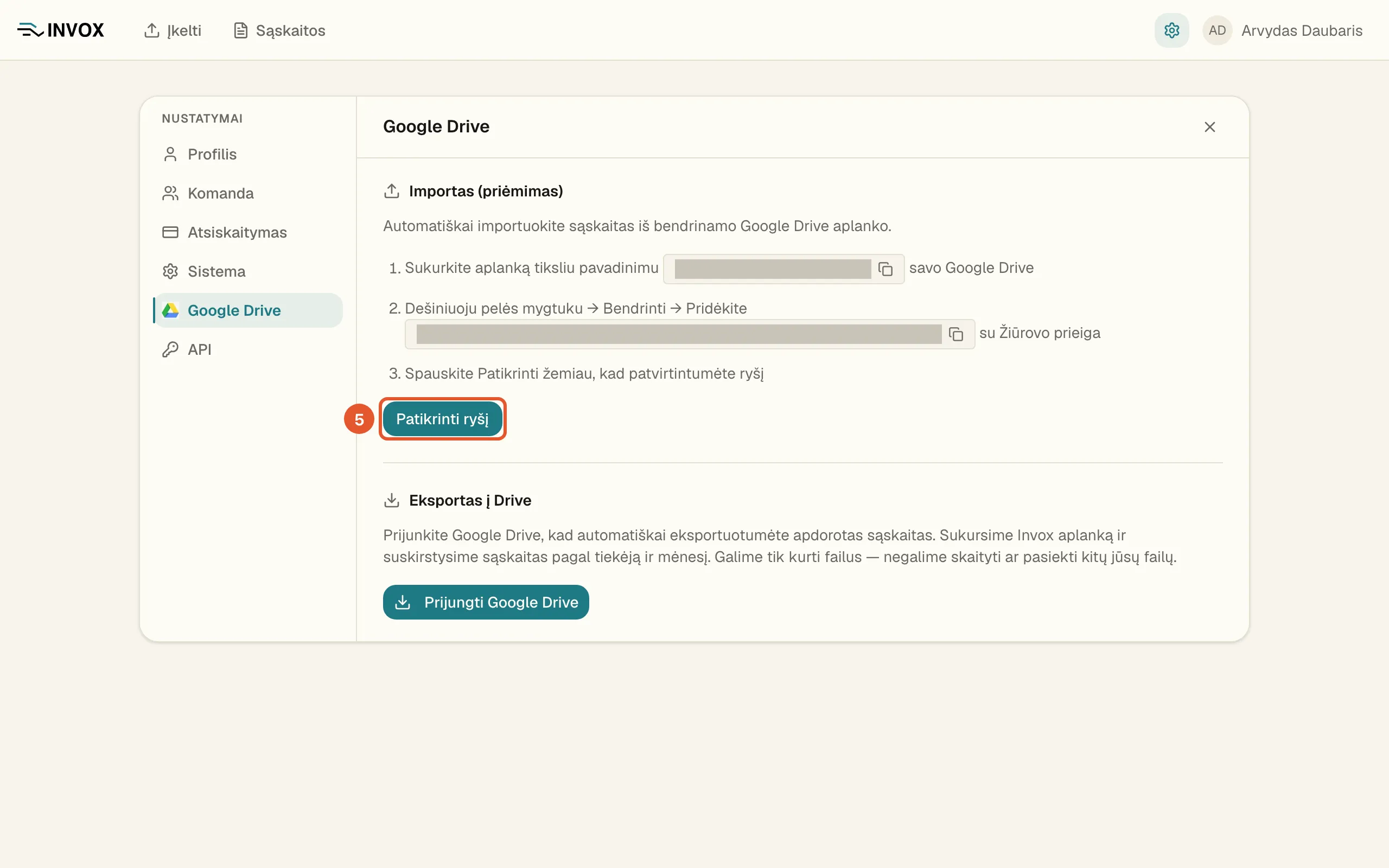This screenshot has height=868, width=1389.
Task: Click the Eksportas į Drive heading
Action: click(x=470, y=501)
